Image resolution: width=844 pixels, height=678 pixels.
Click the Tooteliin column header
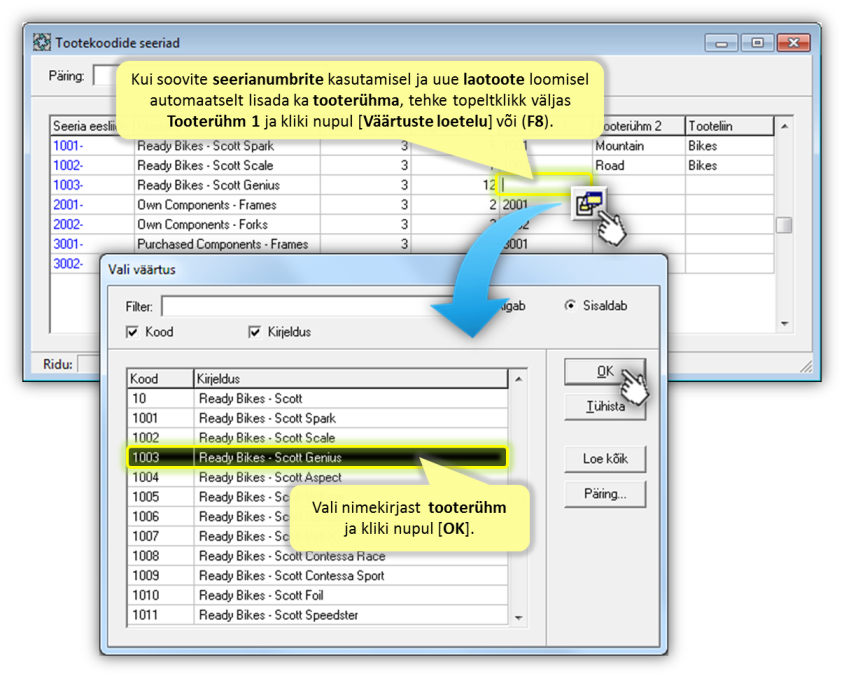coord(728,126)
